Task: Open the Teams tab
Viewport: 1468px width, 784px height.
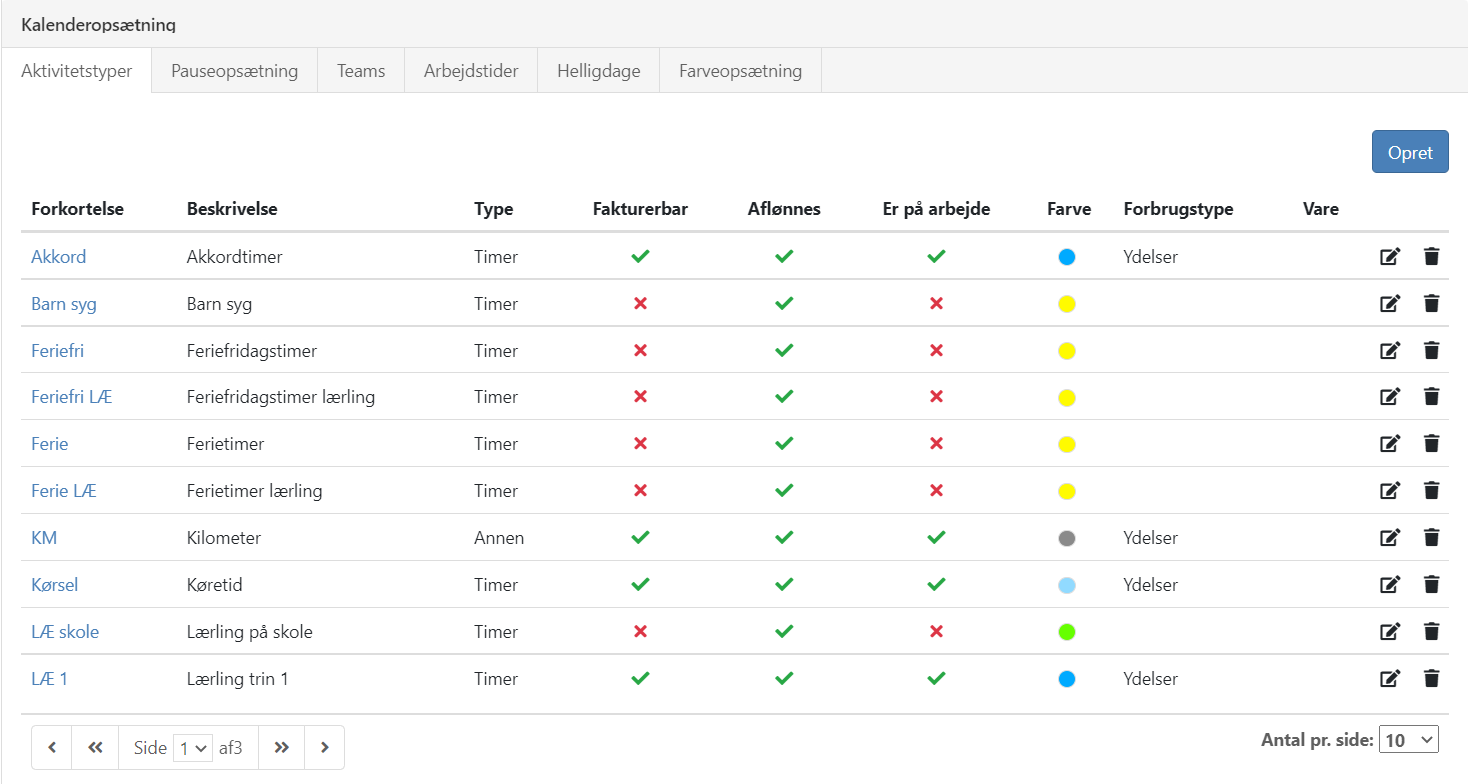Action: 361,71
